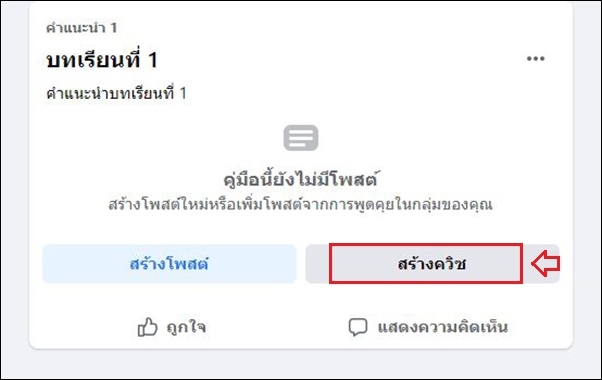Click the สร้างโพสต์ใหม่หรือเพิ่มโพสต์ helper subtext

300,205
